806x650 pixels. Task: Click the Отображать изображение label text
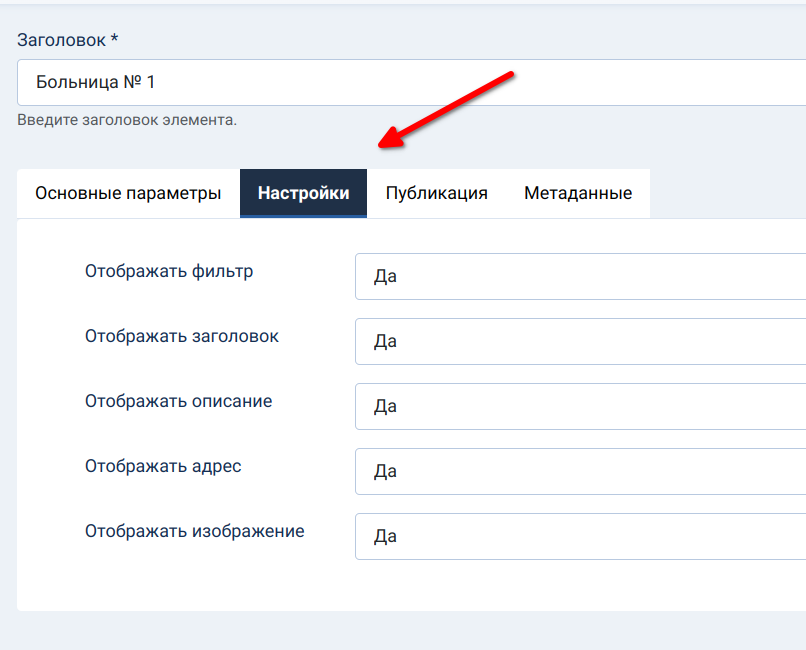194,531
